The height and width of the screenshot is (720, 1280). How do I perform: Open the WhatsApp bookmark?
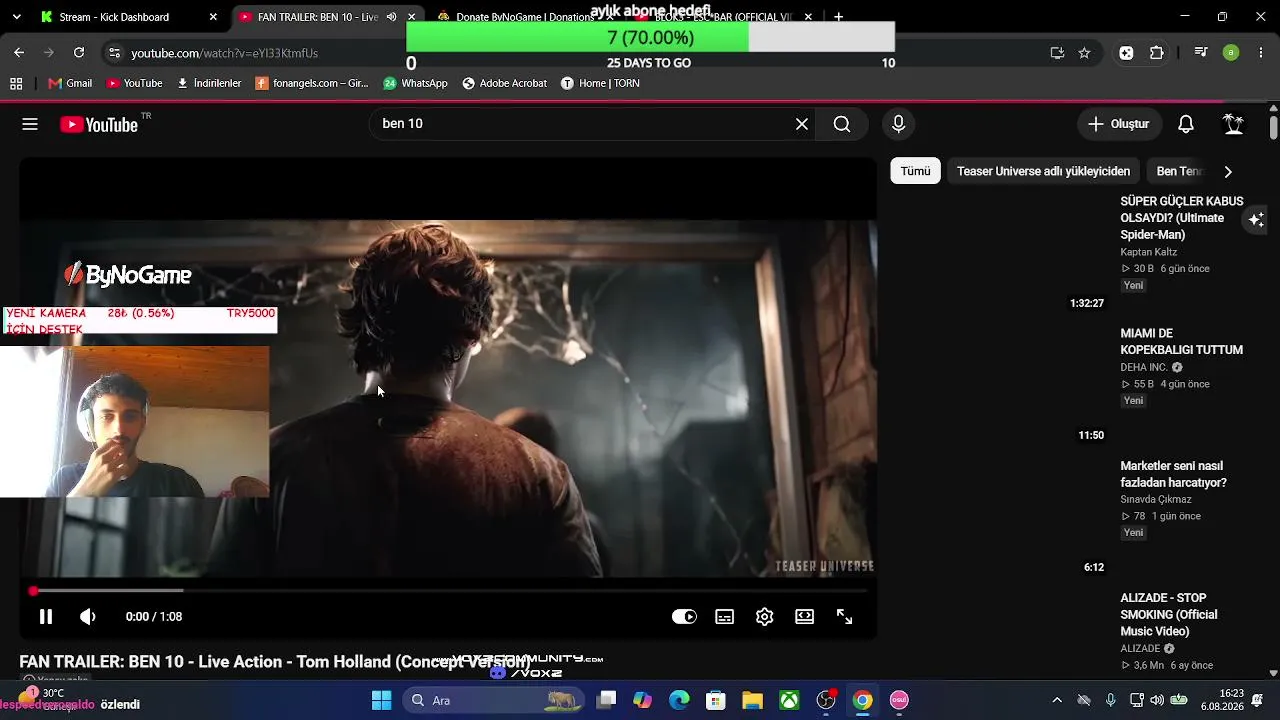click(415, 83)
